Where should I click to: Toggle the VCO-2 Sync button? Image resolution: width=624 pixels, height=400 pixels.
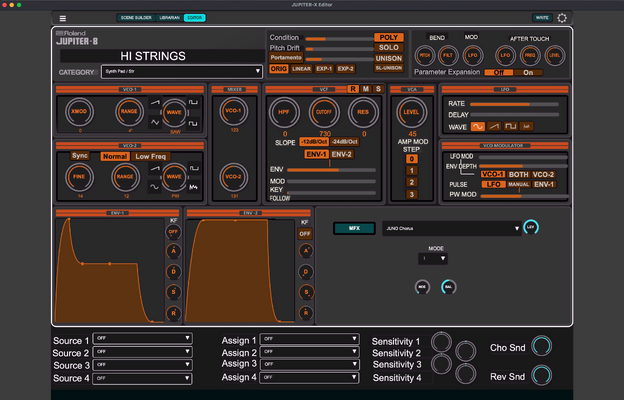tap(80, 156)
